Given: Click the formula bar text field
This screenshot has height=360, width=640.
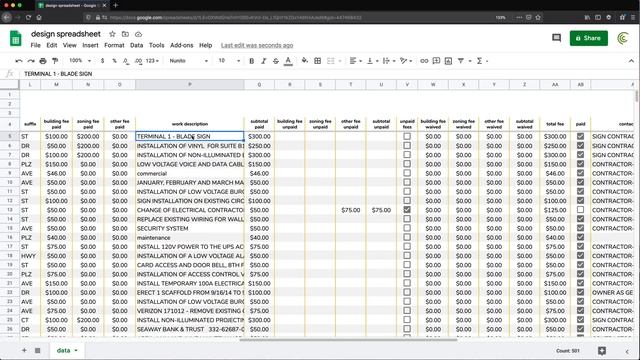Looking at the screenshot, I should [327, 74].
